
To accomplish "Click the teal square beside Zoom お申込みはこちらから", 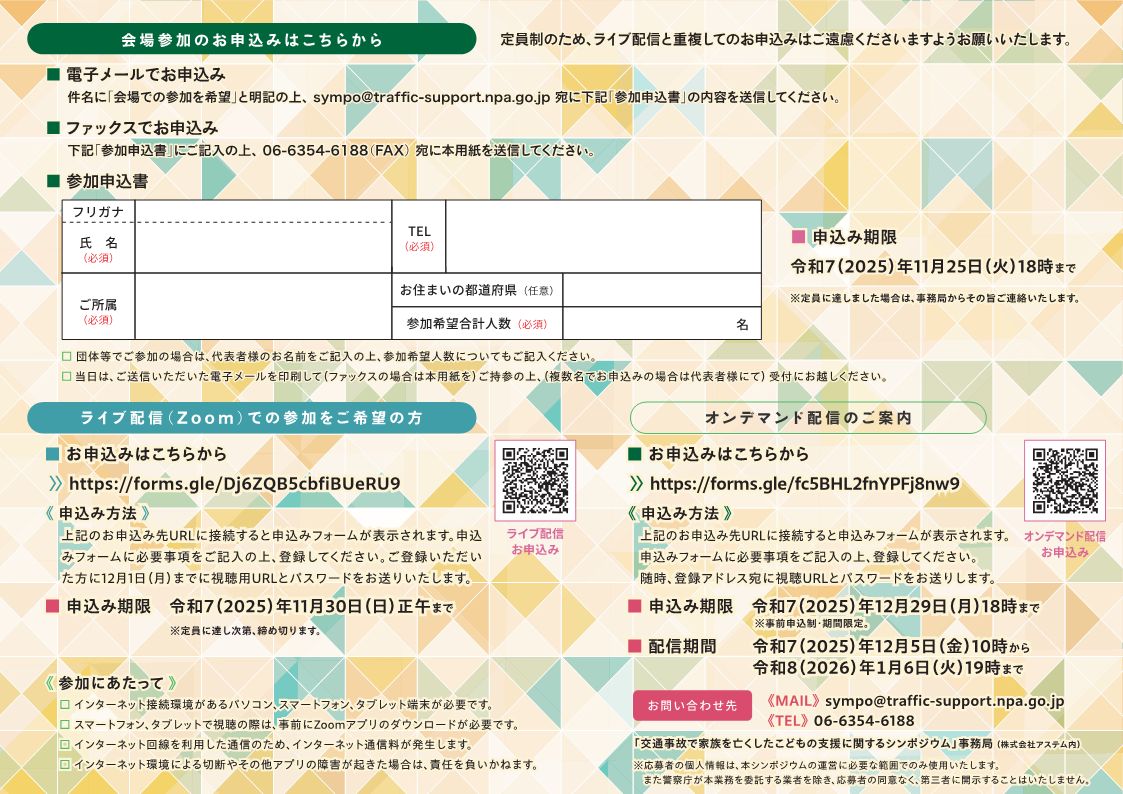I will 54,454.
